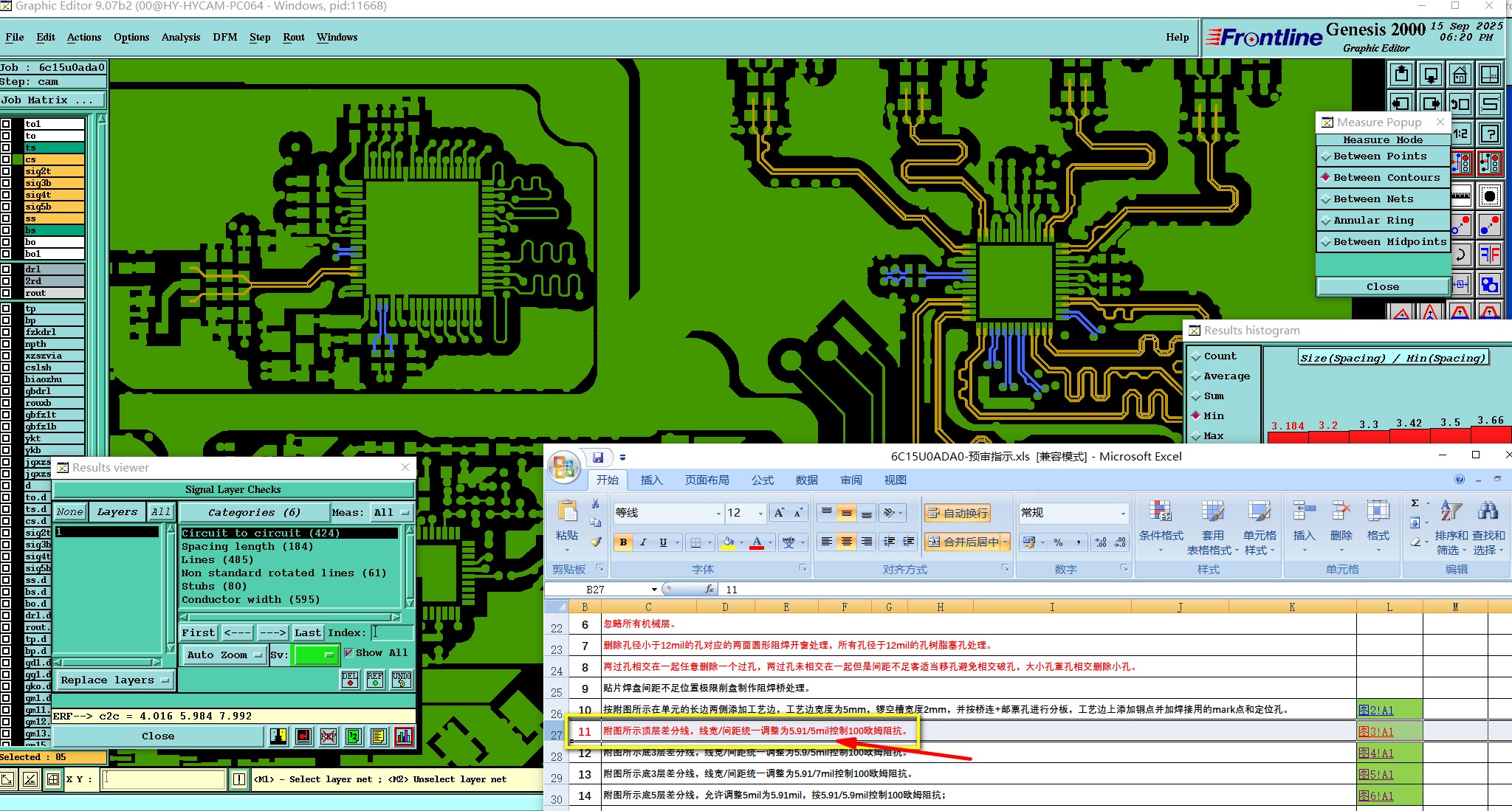Open the DFM menu
Screen dimensions: 1512x811
(224, 37)
